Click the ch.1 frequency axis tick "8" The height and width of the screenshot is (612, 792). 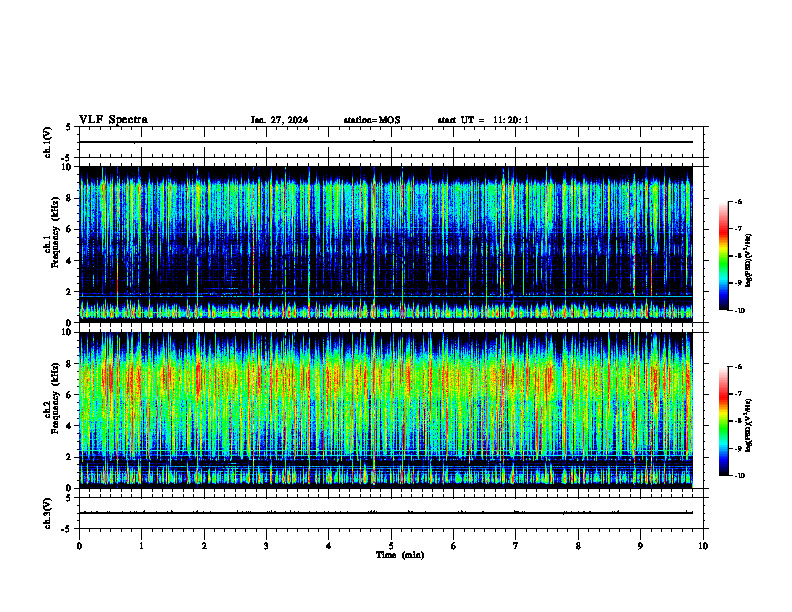pyautogui.click(x=69, y=198)
